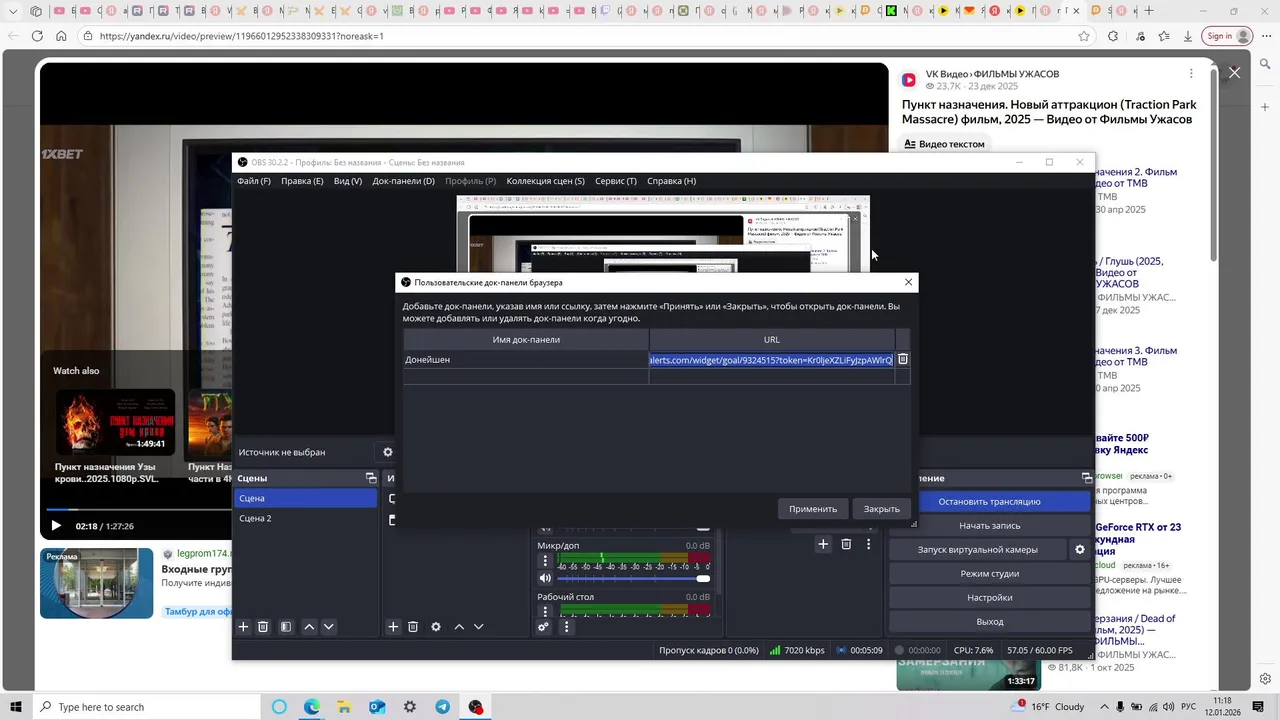Viewport: 1280px width, 720px height.
Task: Remove source with trash icon in sources panel
Action: coord(413,627)
